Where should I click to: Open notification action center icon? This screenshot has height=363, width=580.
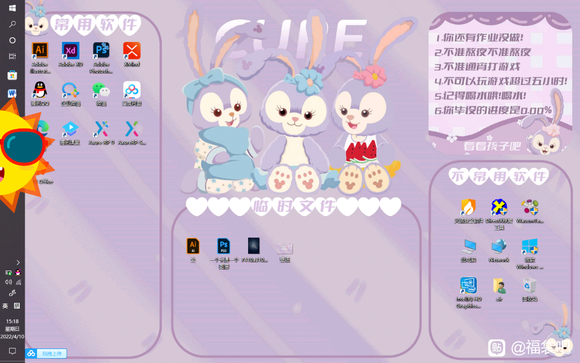tap(12, 351)
